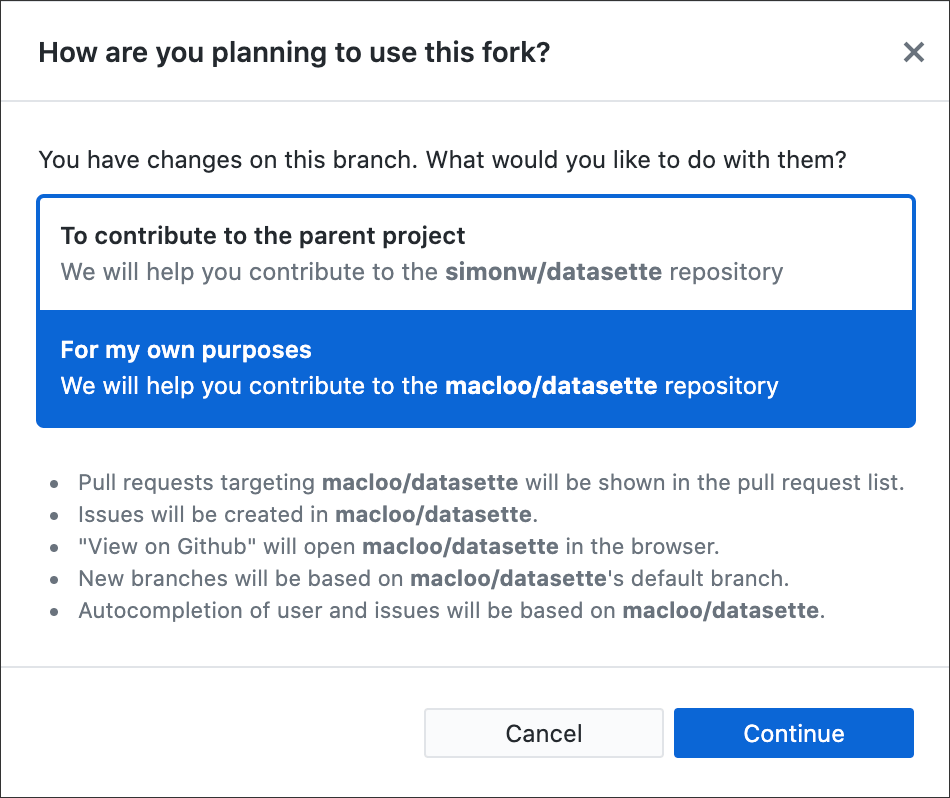Viewport: 950px width, 798px height.
Task: Choose the "For my own purposes" option
Action: (186, 350)
